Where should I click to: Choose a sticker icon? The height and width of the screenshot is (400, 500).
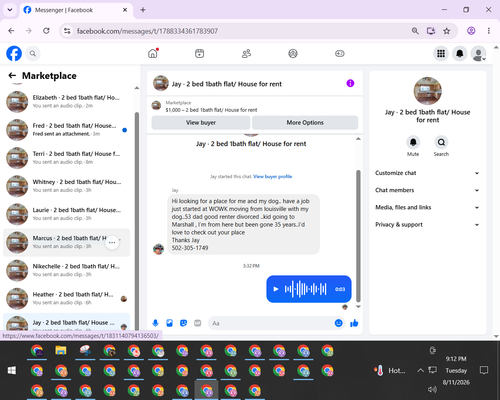point(183,323)
